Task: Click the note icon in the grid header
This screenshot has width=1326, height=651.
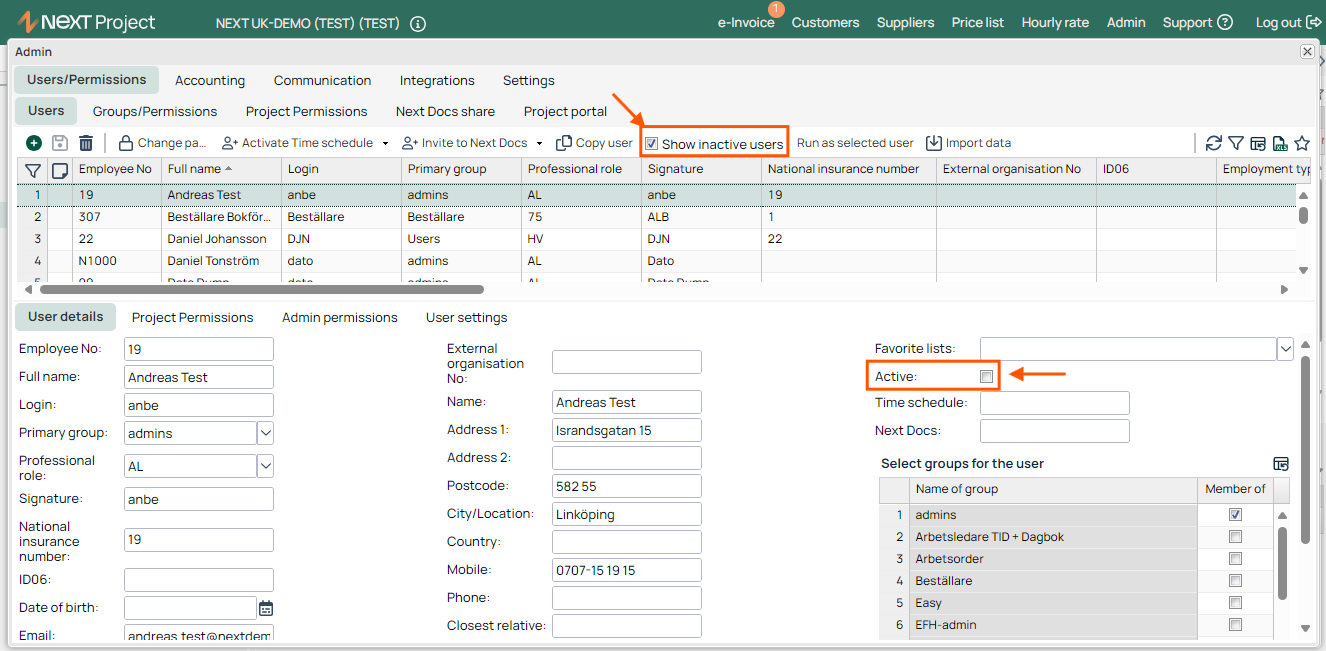Action: click(x=60, y=170)
